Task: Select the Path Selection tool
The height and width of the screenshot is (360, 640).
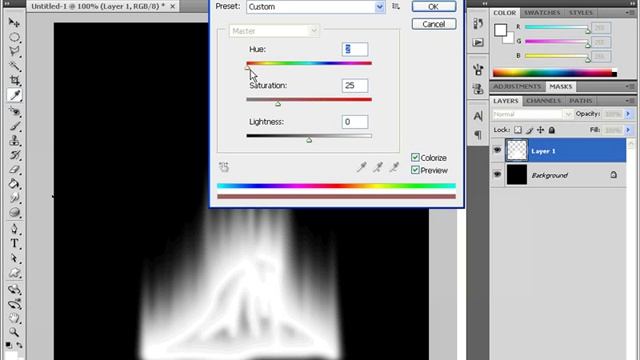Action: tap(14, 258)
